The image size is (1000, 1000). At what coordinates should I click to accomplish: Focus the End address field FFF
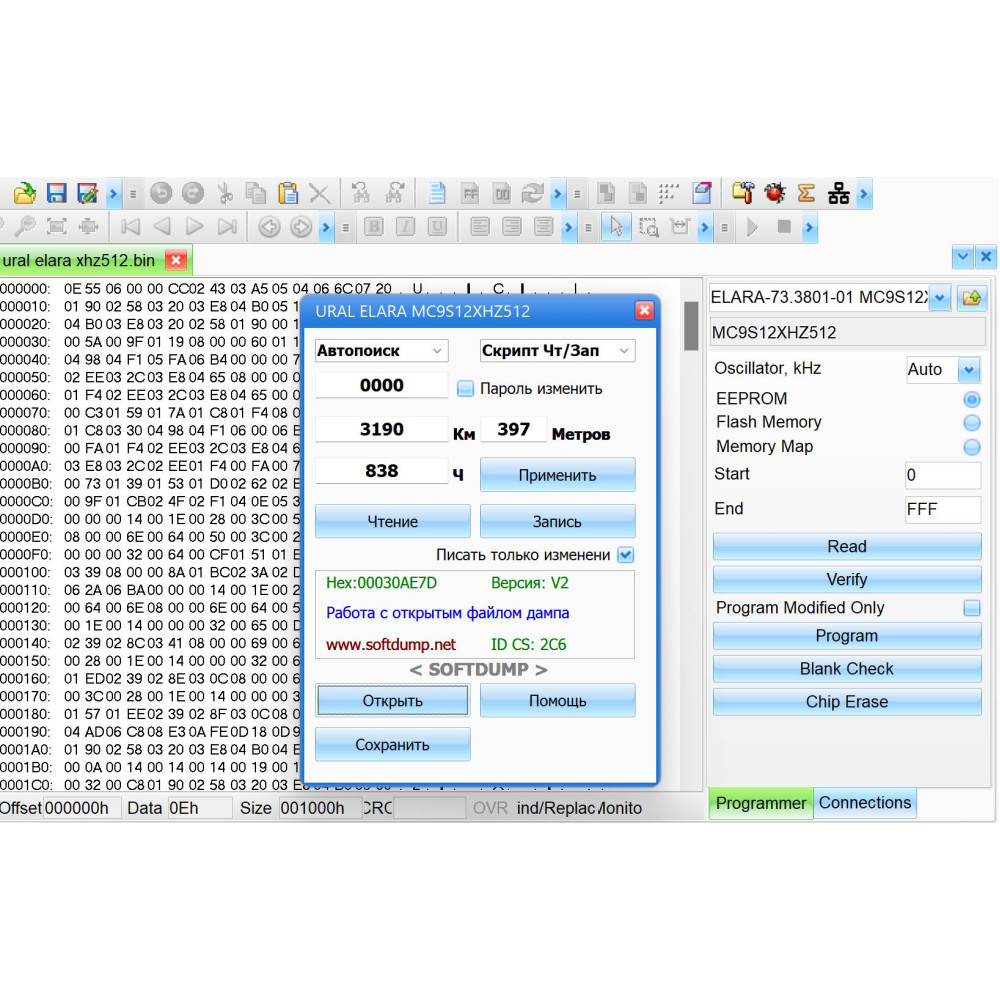point(942,510)
